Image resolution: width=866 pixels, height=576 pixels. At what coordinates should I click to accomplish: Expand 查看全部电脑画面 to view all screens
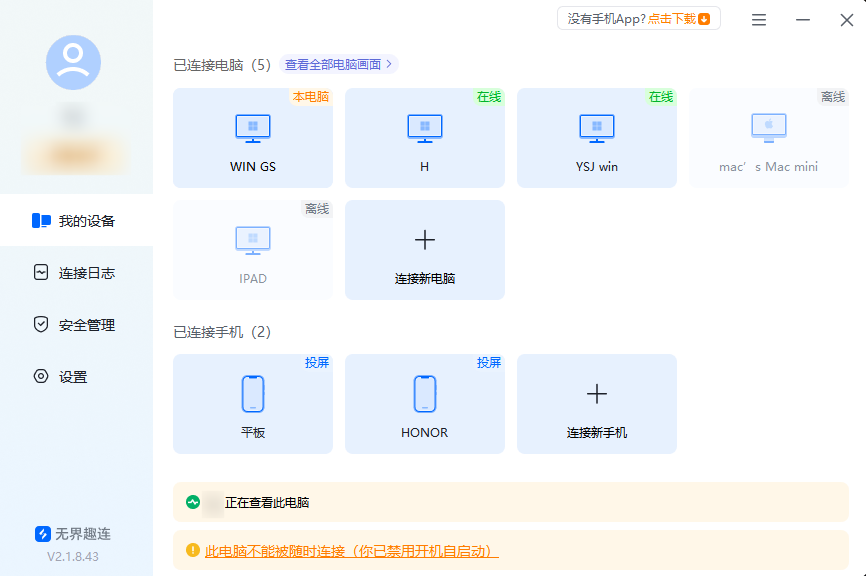tap(338, 63)
